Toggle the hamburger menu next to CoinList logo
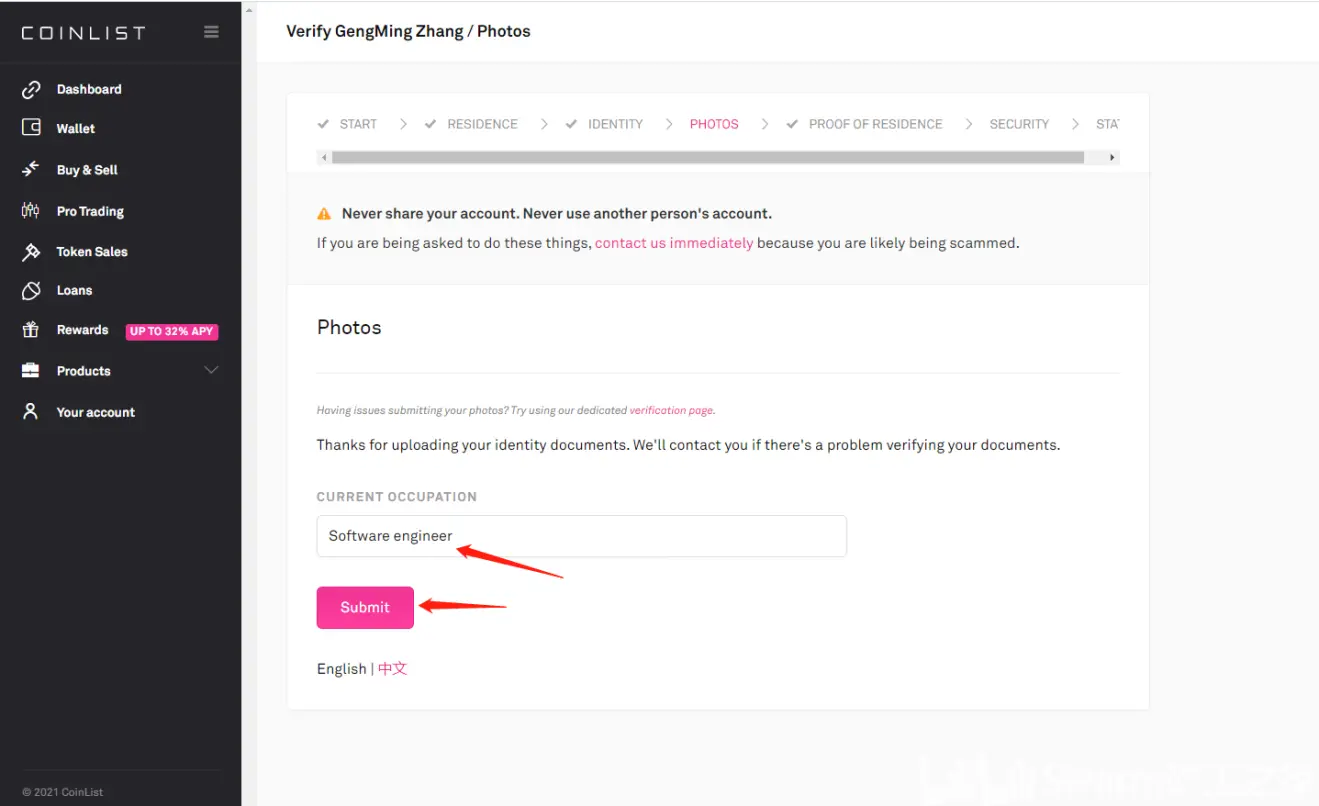Viewport: 1319px width, 806px height. tap(211, 32)
